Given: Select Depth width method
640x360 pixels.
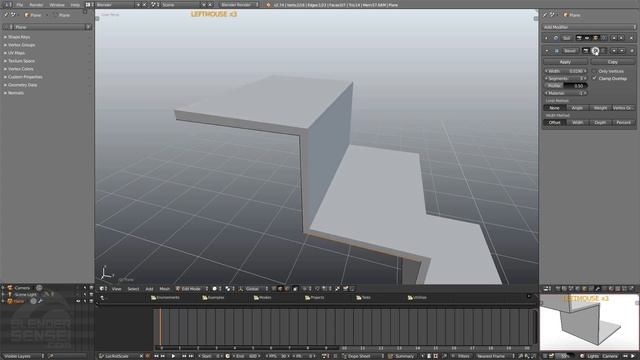Looking at the screenshot, I should pos(600,122).
